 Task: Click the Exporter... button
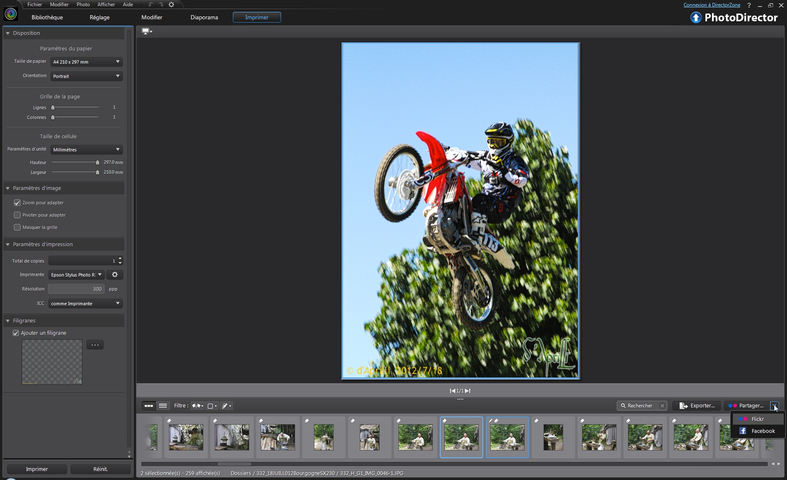697,405
